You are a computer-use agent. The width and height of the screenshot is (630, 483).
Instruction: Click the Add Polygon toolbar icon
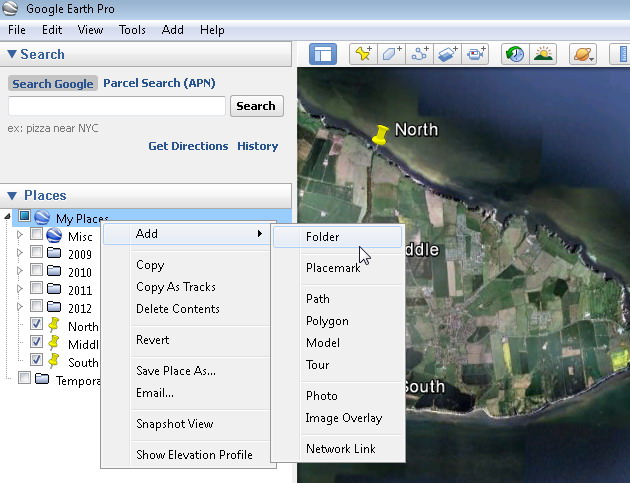tap(391, 54)
